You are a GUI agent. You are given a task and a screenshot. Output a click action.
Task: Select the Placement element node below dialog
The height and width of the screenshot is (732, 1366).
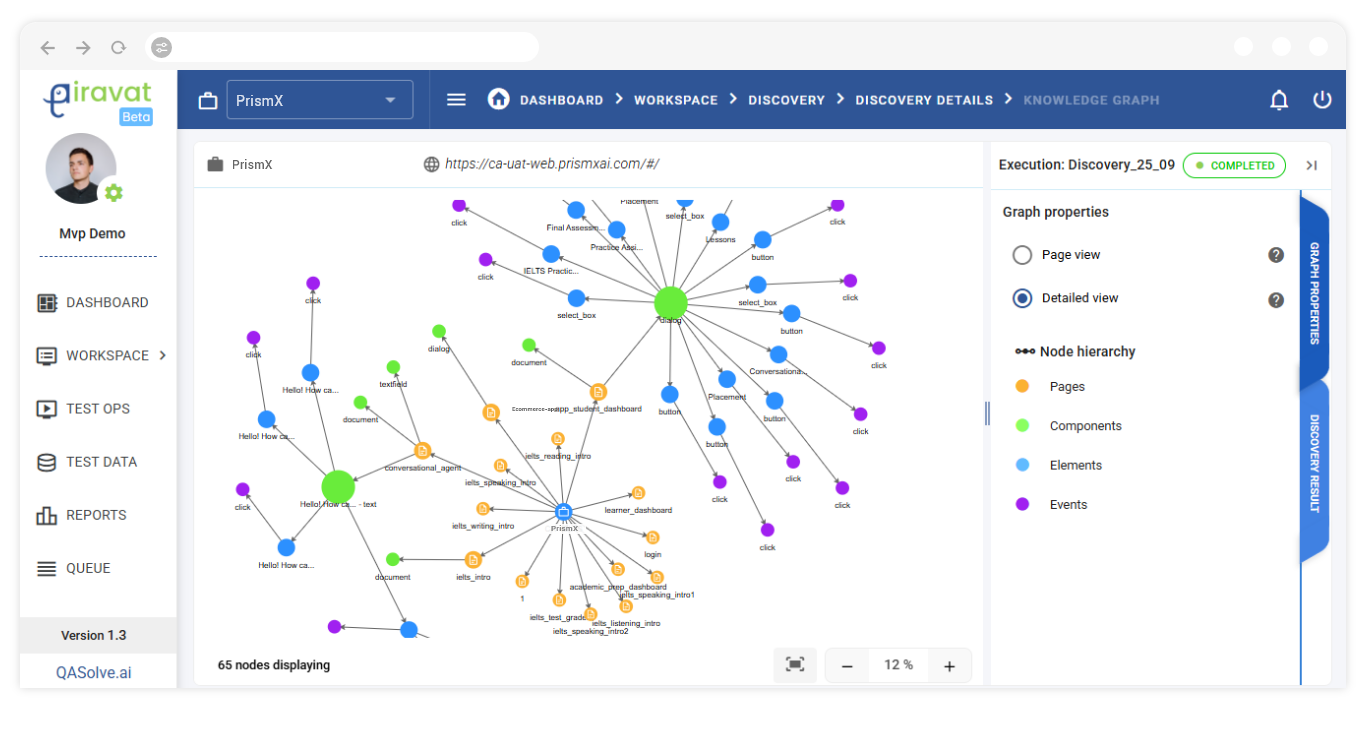coord(727,379)
